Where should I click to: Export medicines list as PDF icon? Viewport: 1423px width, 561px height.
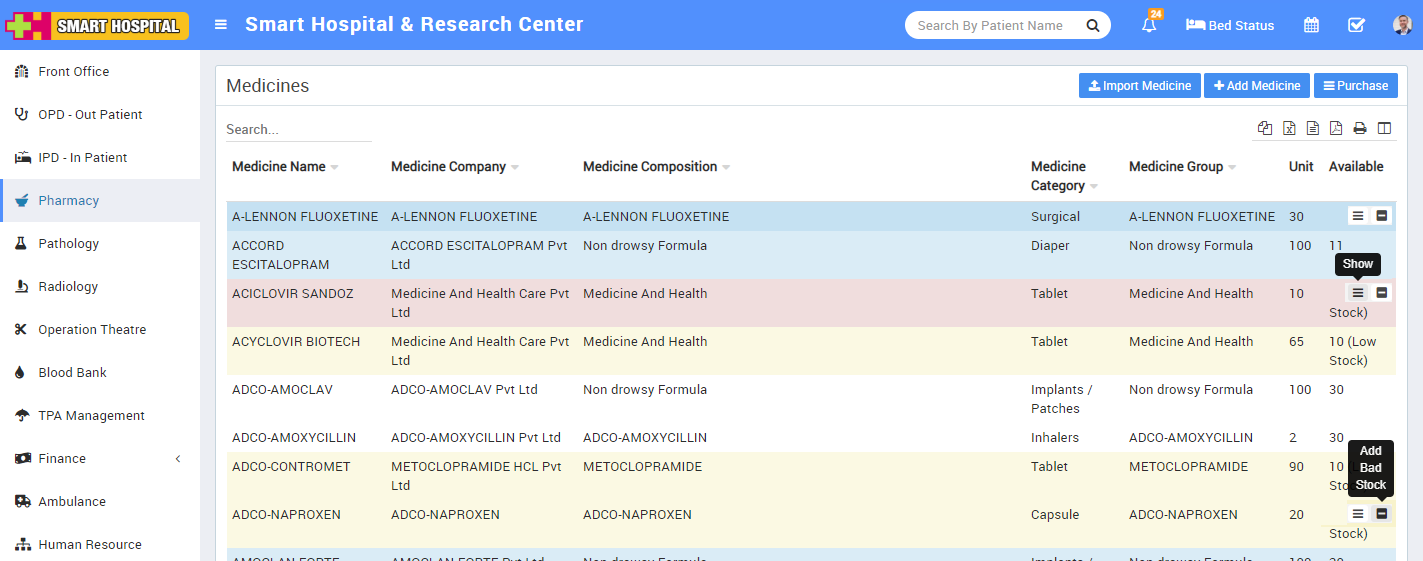pos(1336,128)
